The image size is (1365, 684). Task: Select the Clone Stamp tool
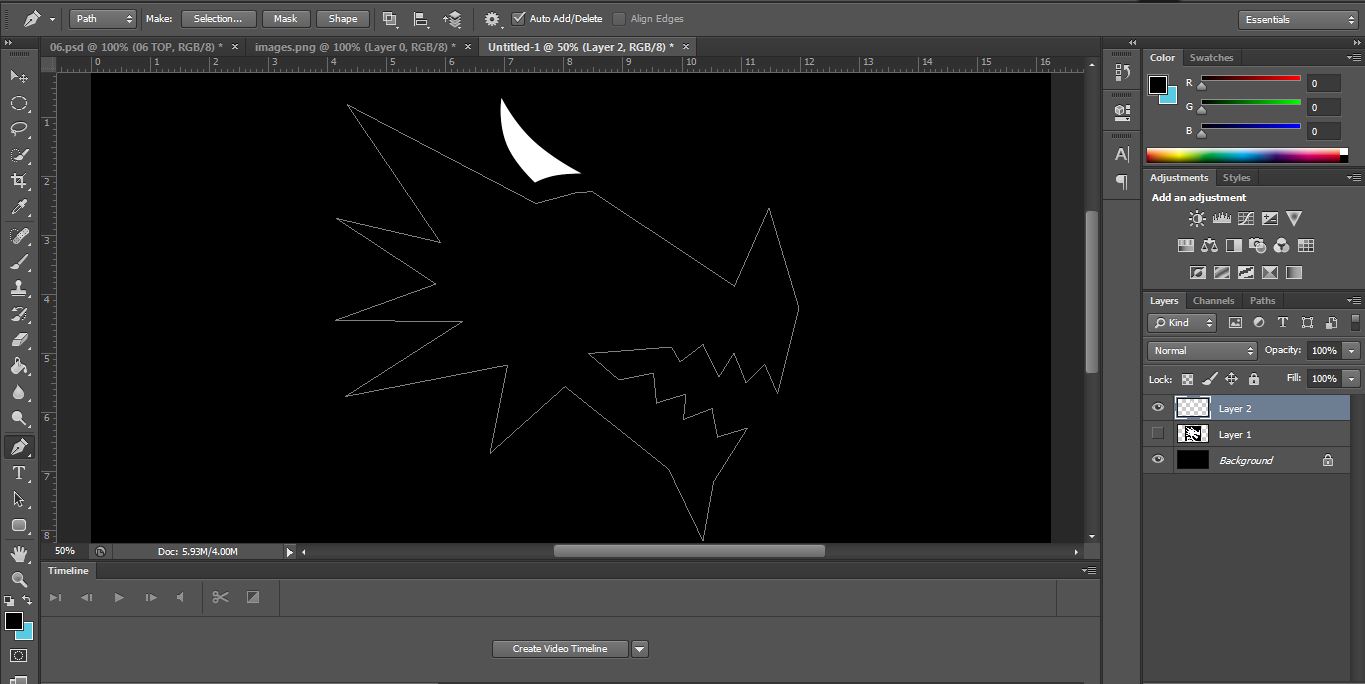[x=19, y=288]
